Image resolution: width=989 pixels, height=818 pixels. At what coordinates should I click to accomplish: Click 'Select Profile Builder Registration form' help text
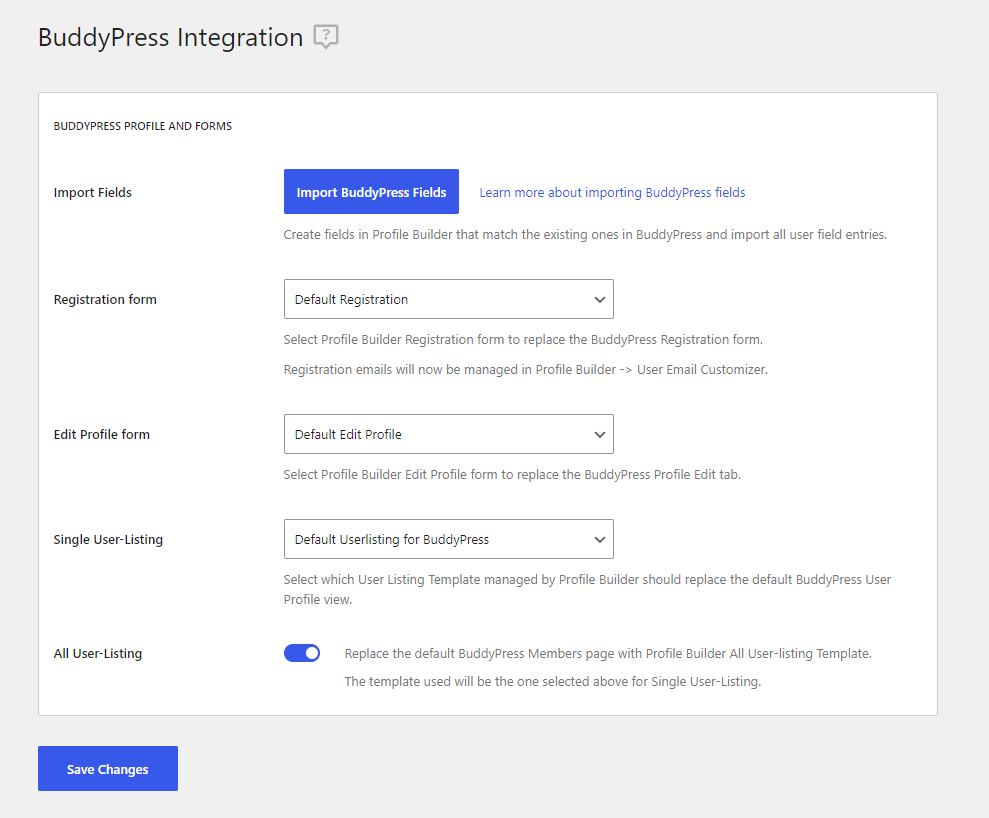tap(523, 339)
